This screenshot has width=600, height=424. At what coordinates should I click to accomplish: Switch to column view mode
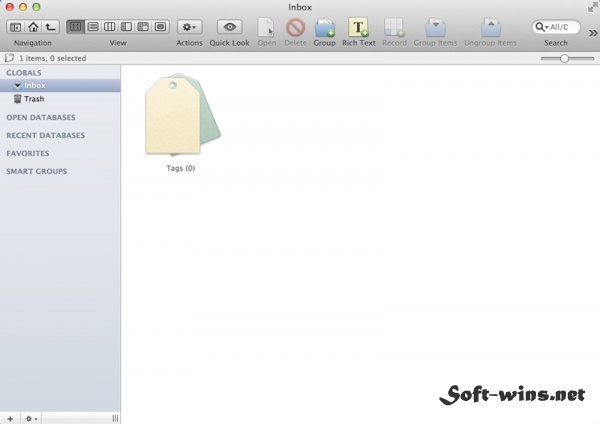[109, 27]
